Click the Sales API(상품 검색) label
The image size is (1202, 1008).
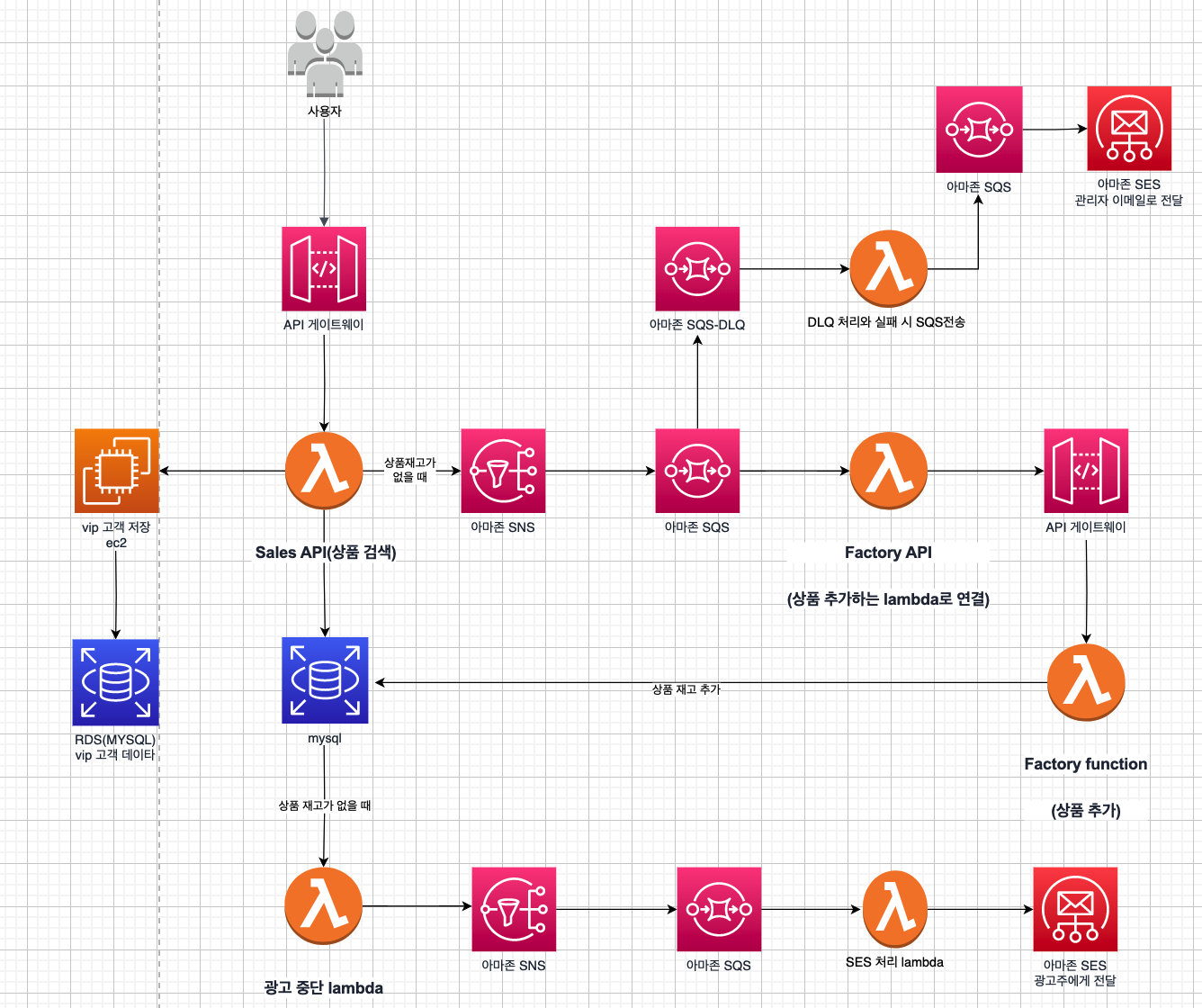point(326,553)
